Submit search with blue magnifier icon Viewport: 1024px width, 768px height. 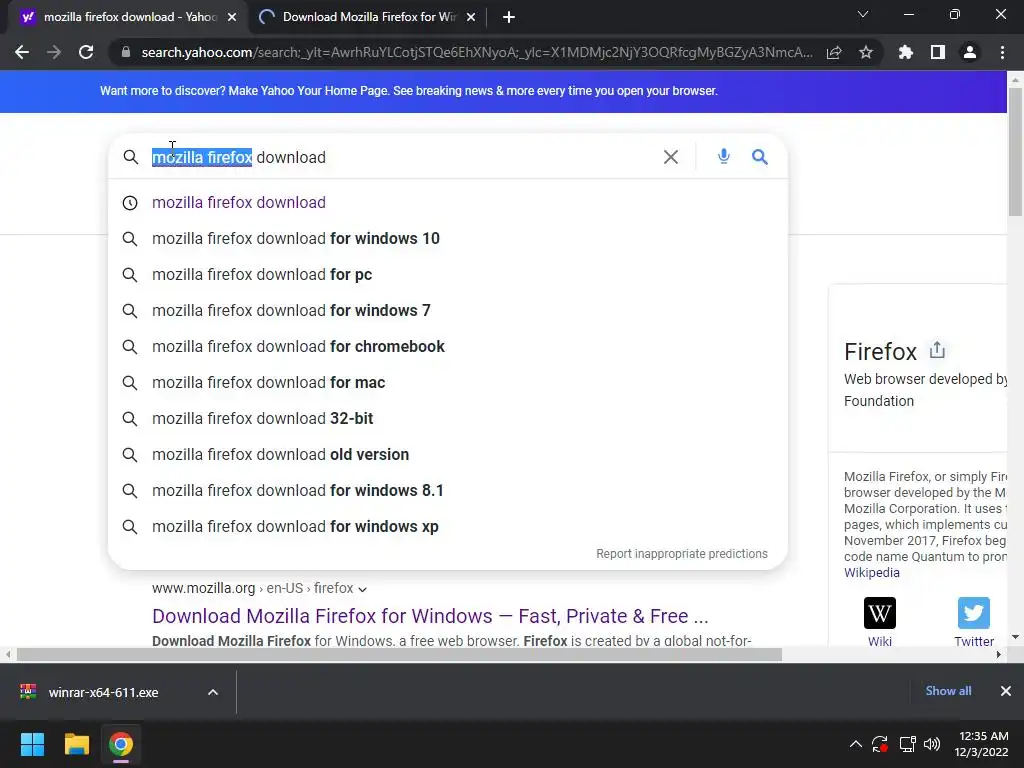pos(760,157)
